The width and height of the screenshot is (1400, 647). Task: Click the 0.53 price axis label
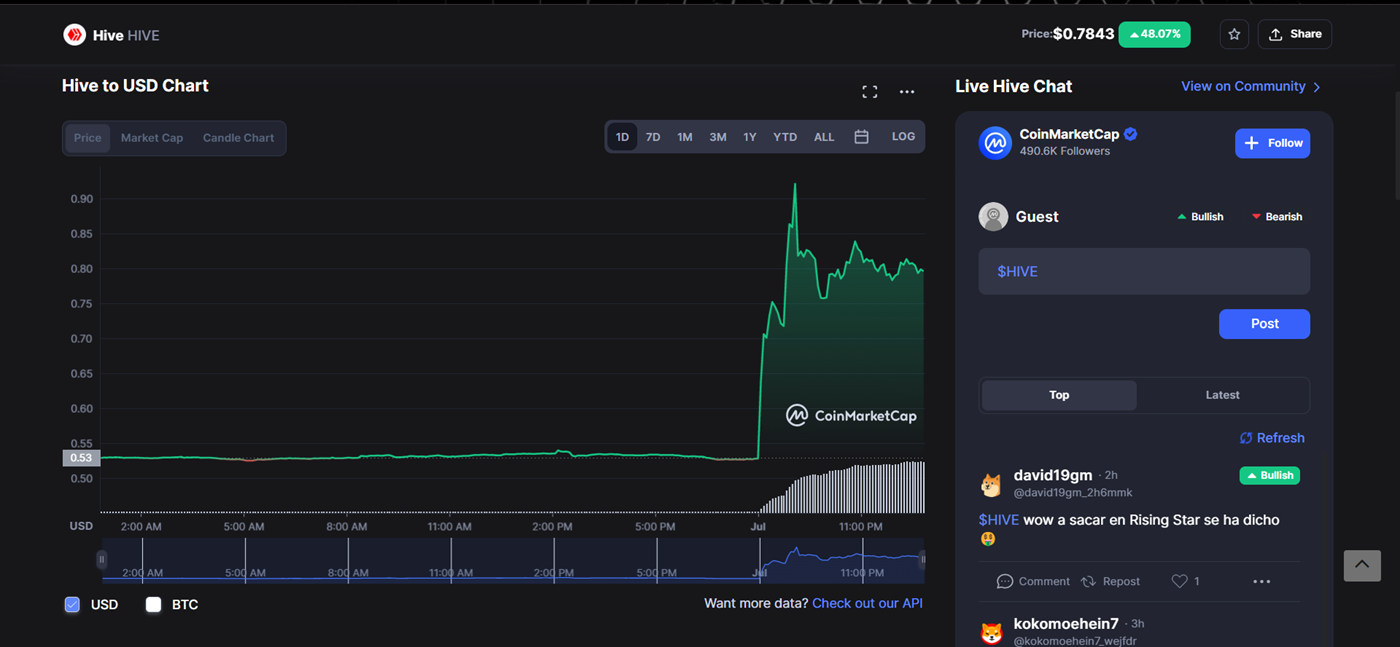pos(81,458)
